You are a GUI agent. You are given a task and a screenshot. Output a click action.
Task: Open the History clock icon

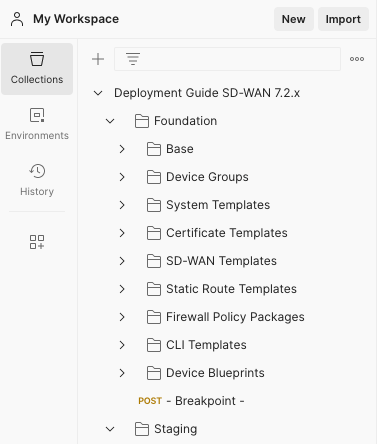pos(37,171)
